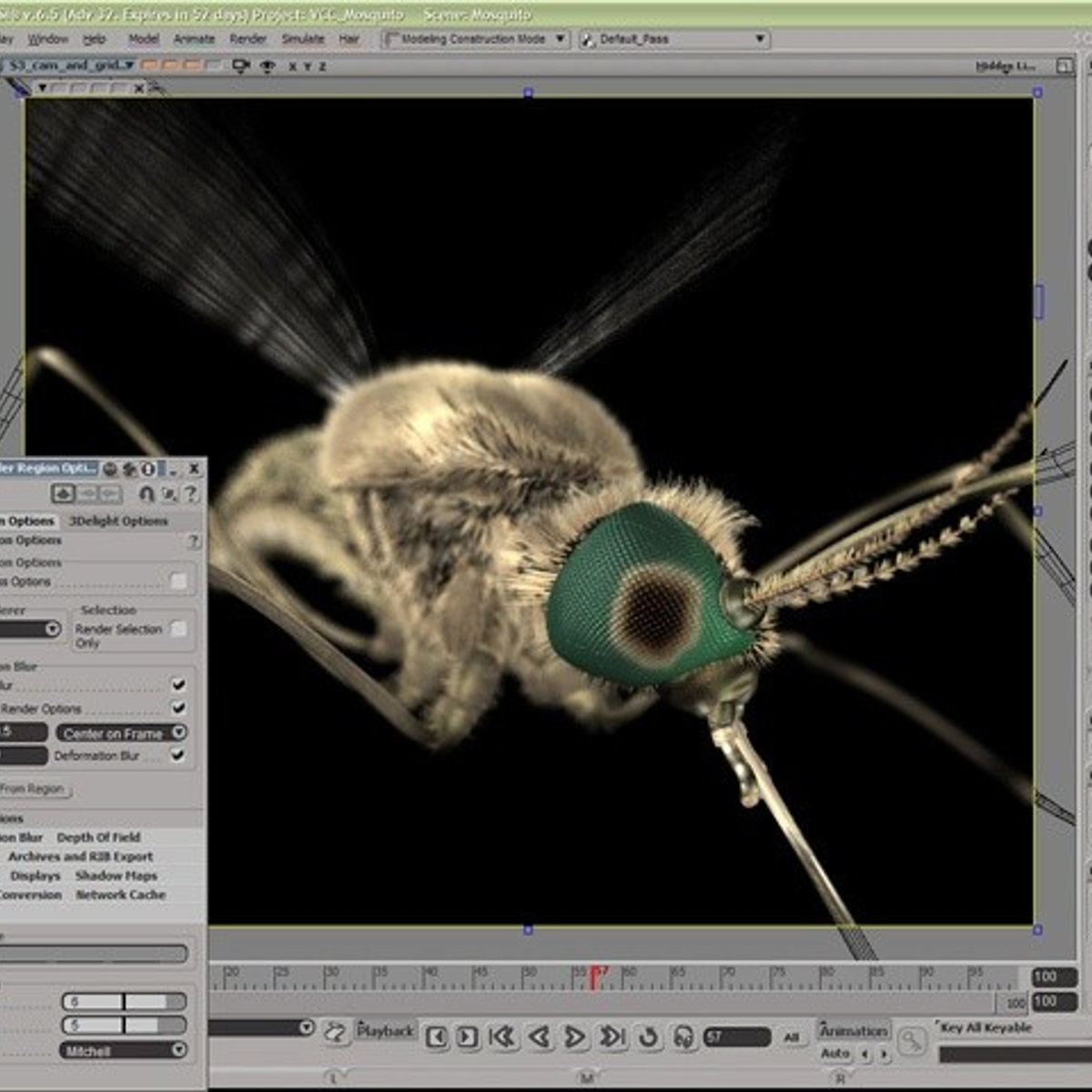This screenshot has height=1092, width=1092.
Task: Click the loop playback icon
Action: click(648, 1036)
